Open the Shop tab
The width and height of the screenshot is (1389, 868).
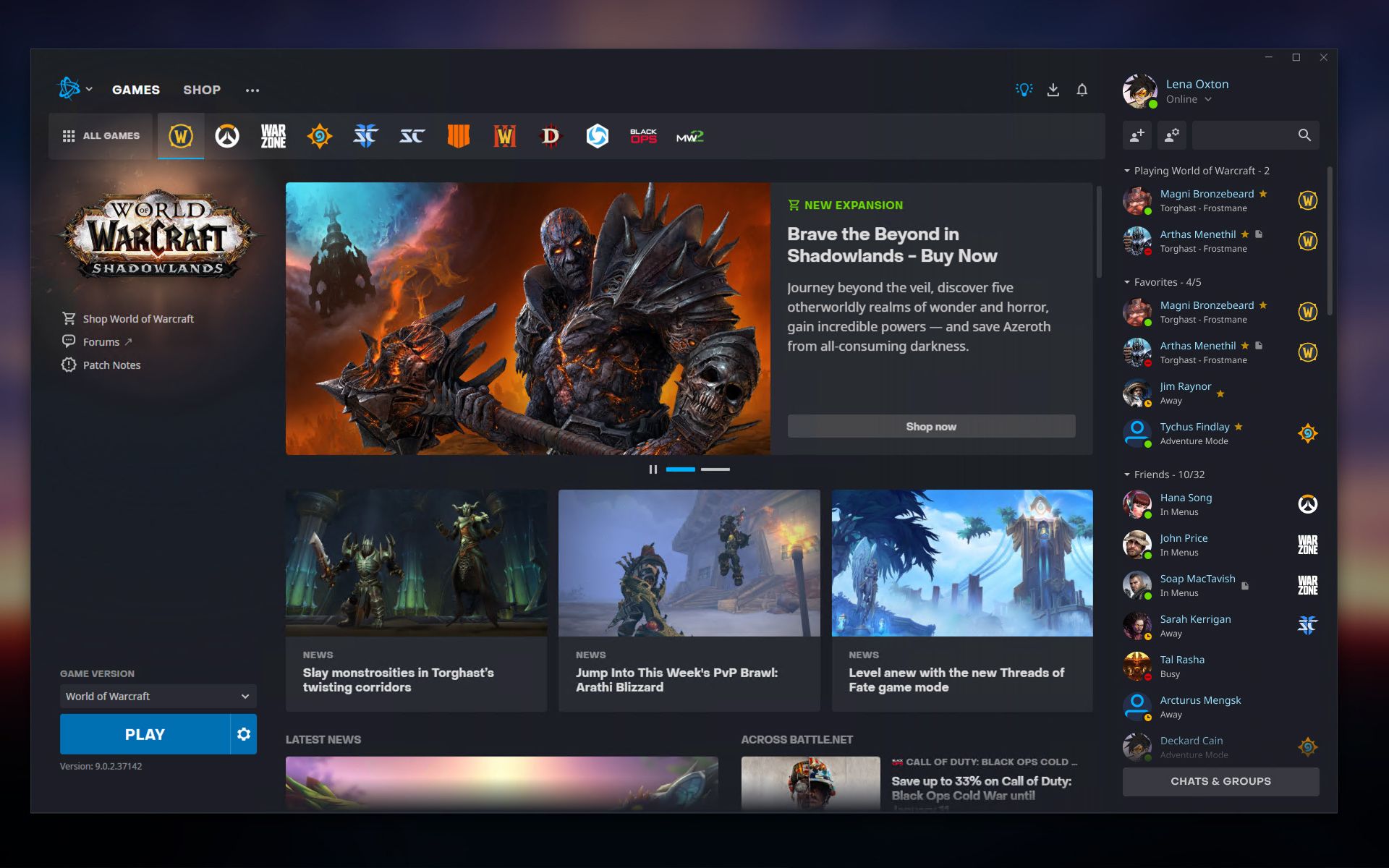pyautogui.click(x=202, y=90)
